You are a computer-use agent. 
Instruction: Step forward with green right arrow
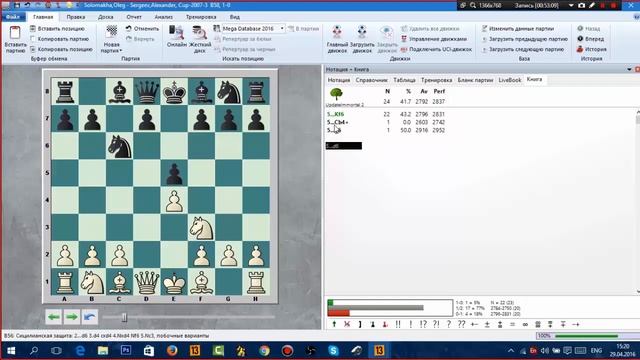coord(71,317)
